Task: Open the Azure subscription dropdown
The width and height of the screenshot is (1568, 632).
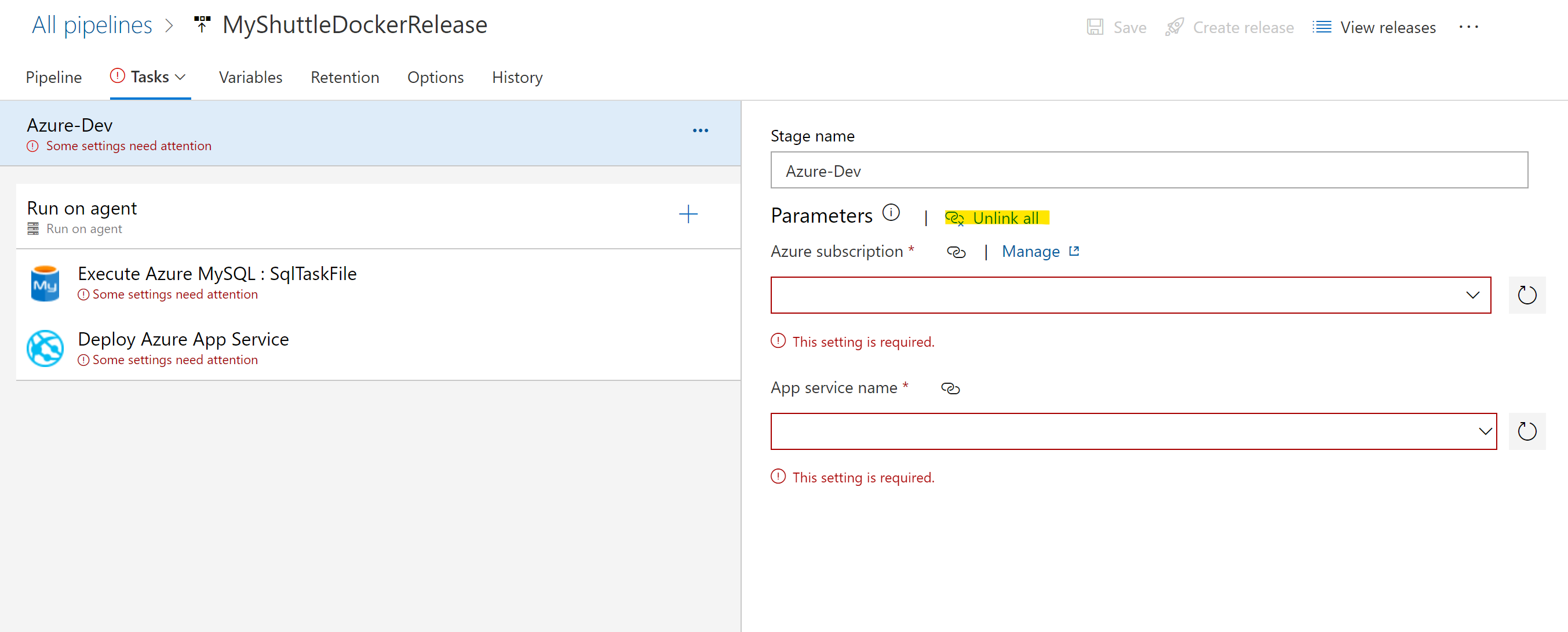Action: [x=1131, y=295]
